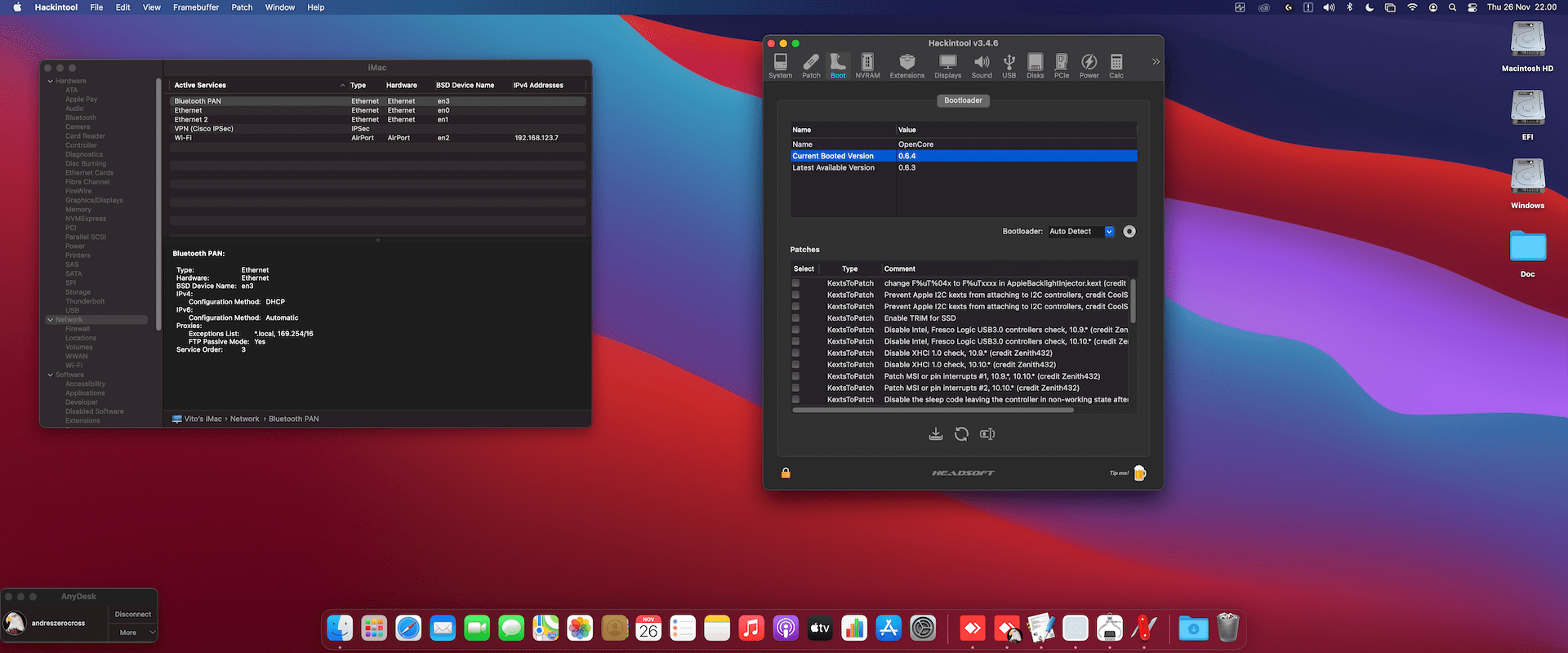This screenshot has width=1568, height=653.
Task: Check the Disable XHCI 1.0 check 10.9 patch
Action: pos(795,353)
